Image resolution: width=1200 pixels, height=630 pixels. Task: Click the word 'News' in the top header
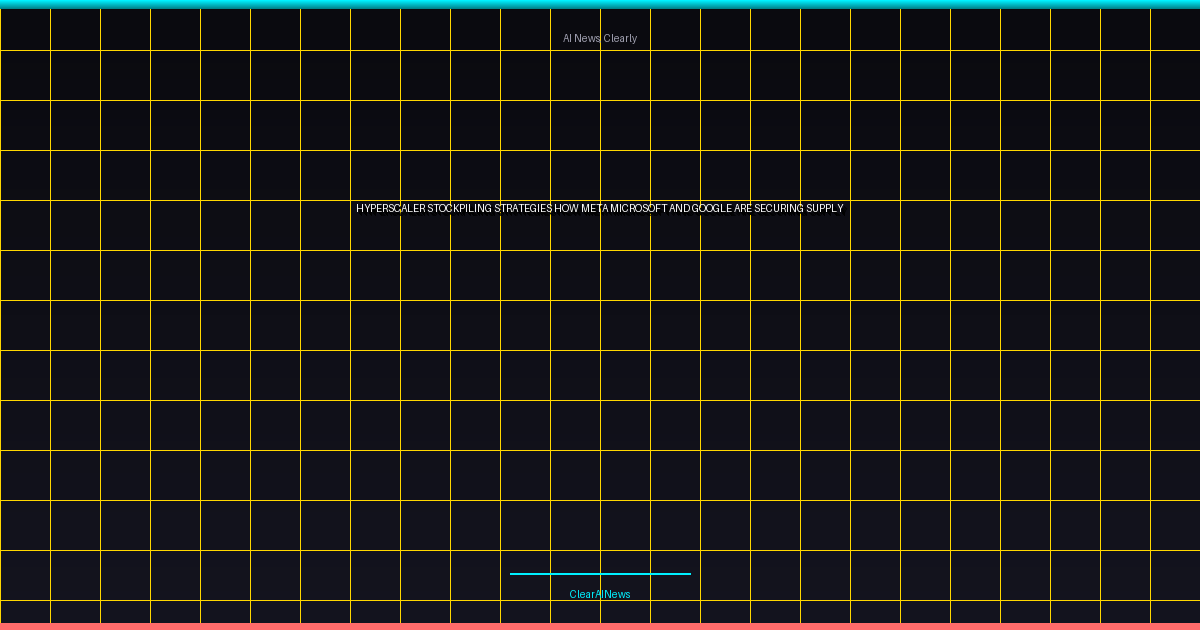pos(588,39)
